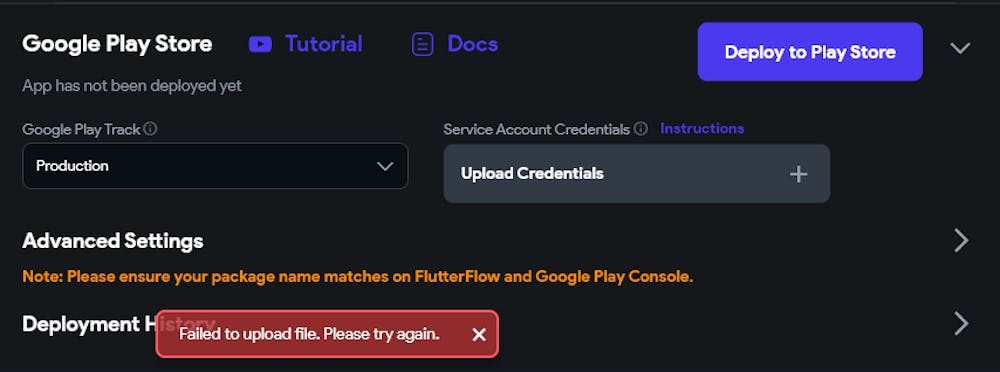
Task: Open the Instructions link for credentials
Action: tap(702, 129)
